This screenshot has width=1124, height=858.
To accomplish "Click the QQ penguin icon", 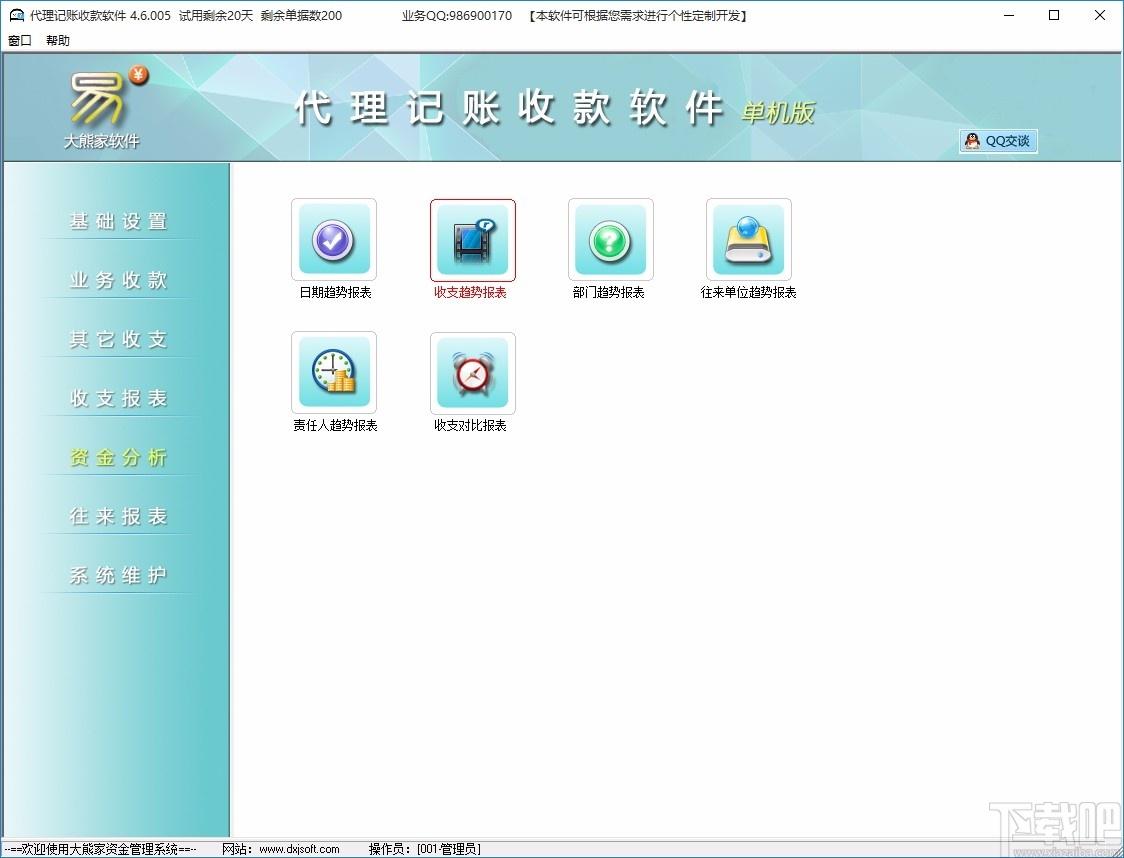I will tap(972, 140).
